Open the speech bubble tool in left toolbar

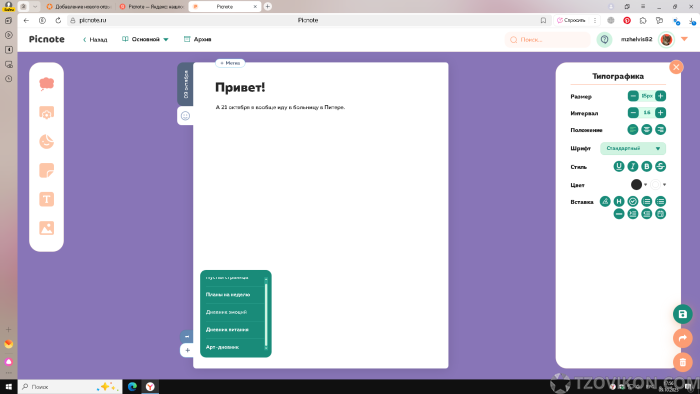[46, 83]
